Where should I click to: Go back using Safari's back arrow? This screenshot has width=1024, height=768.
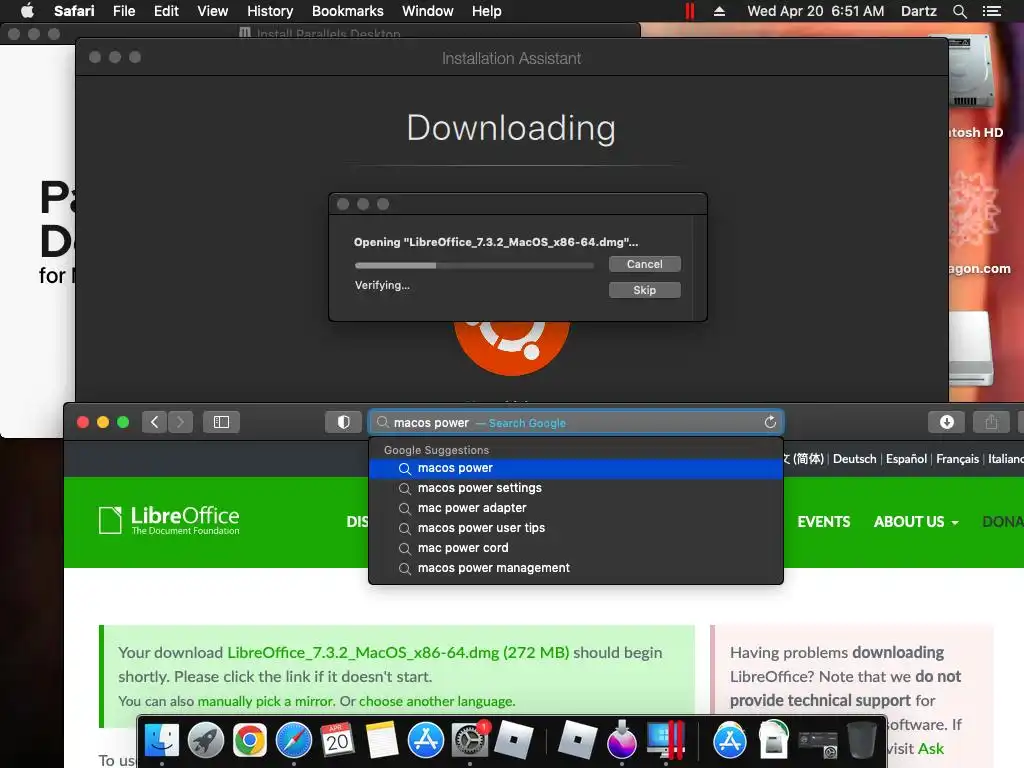(154, 422)
